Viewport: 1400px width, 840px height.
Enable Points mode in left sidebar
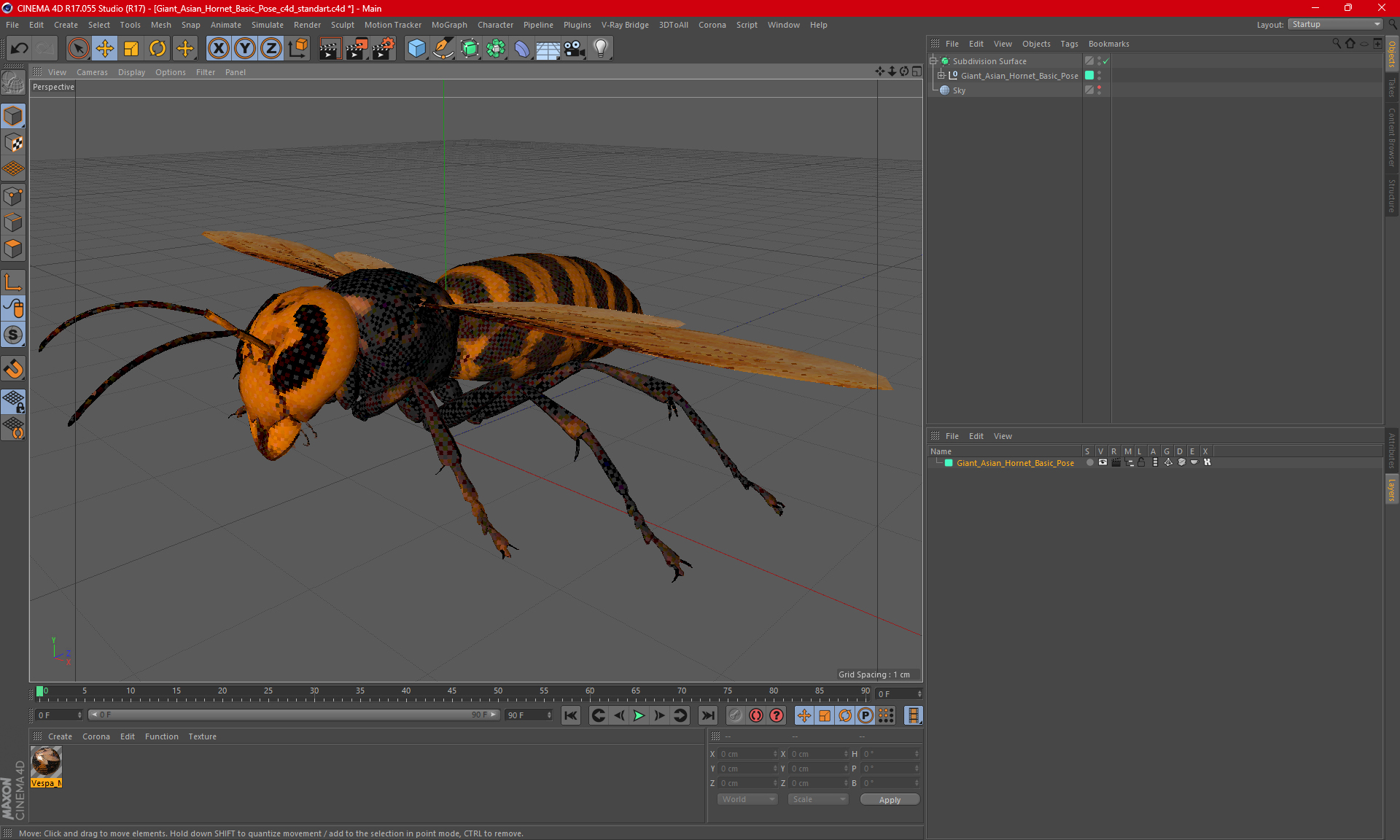click(x=13, y=195)
